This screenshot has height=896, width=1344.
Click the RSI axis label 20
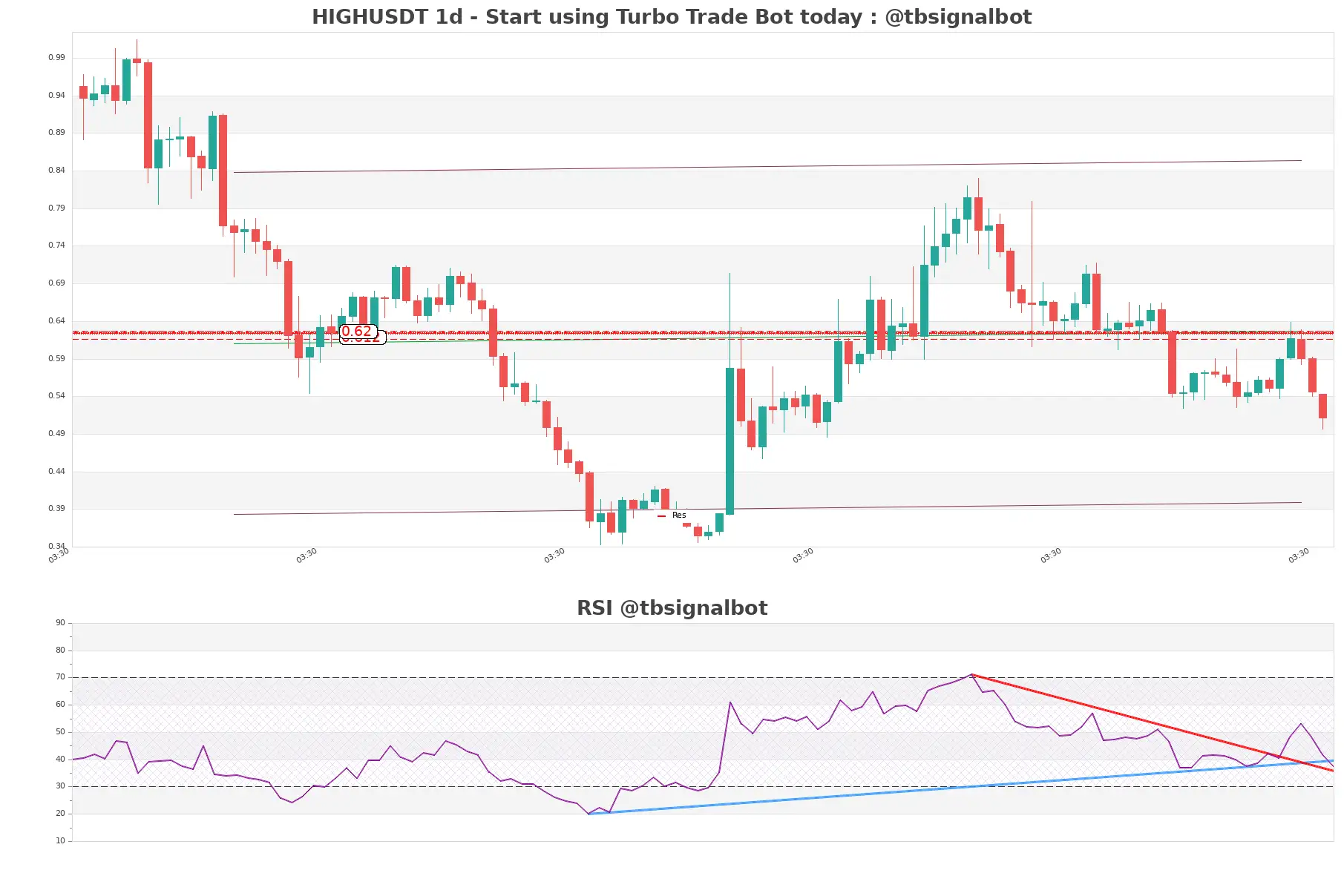[60, 813]
